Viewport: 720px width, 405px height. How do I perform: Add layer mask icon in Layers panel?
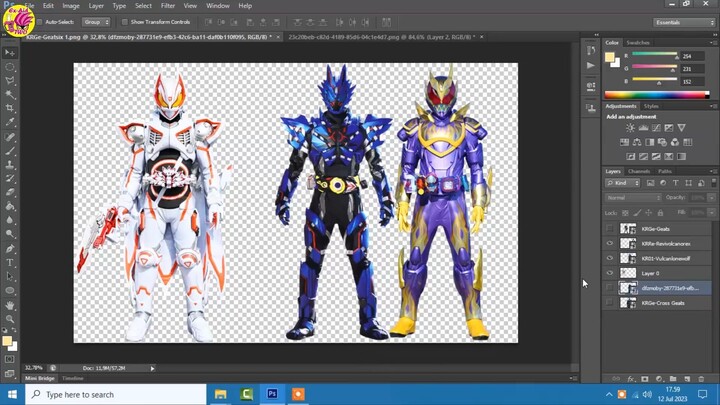point(645,379)
